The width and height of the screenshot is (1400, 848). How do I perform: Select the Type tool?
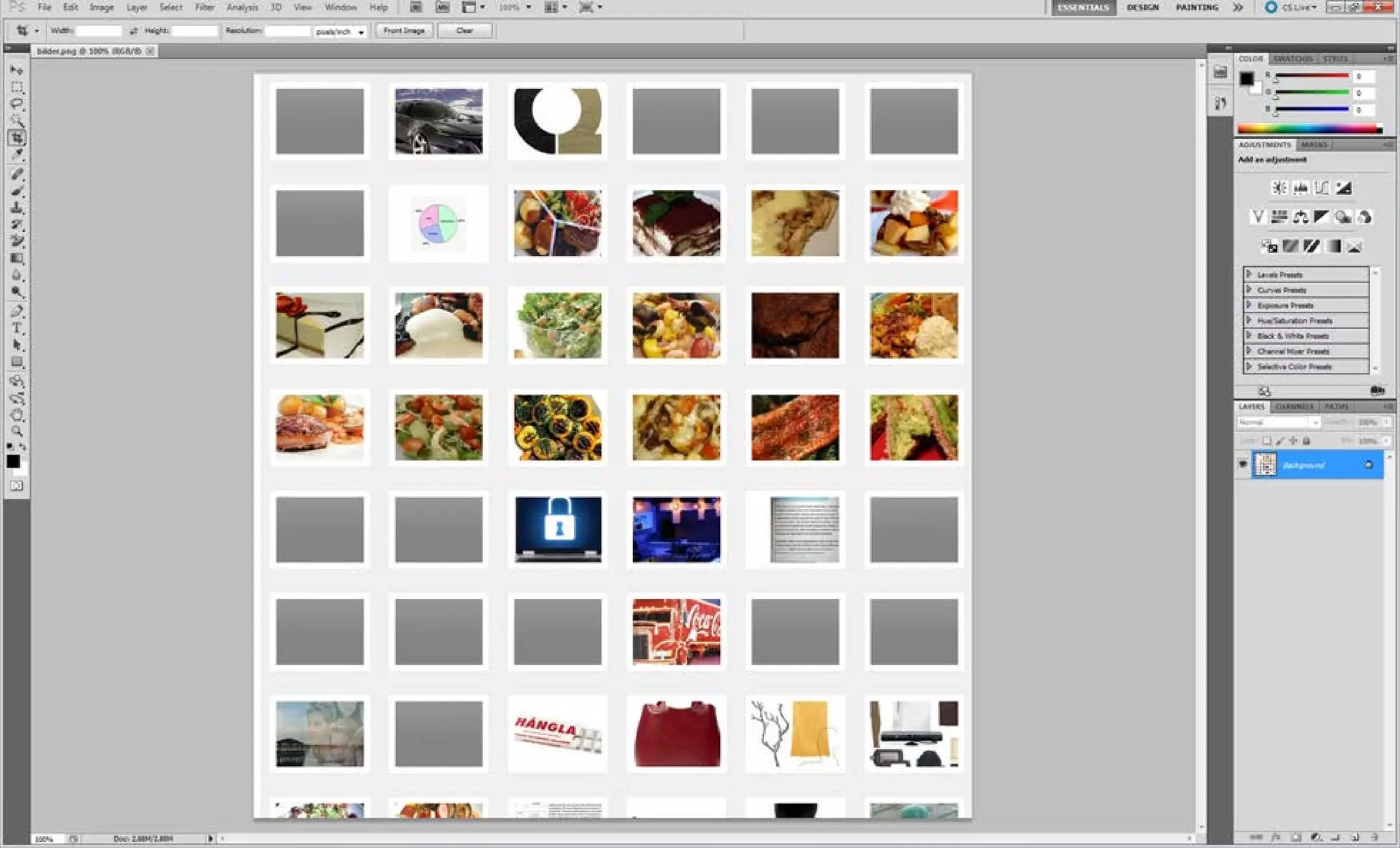pos(16,328)
